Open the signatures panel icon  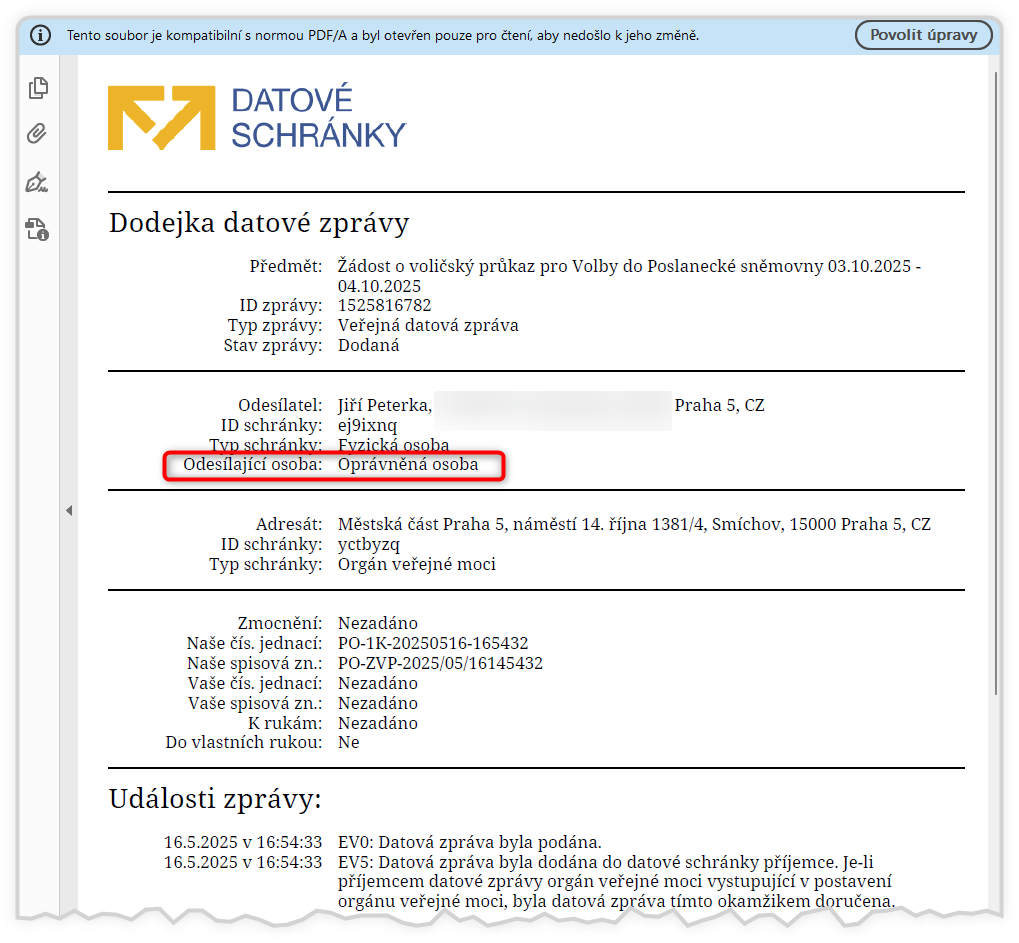click(x=37, y=183)
